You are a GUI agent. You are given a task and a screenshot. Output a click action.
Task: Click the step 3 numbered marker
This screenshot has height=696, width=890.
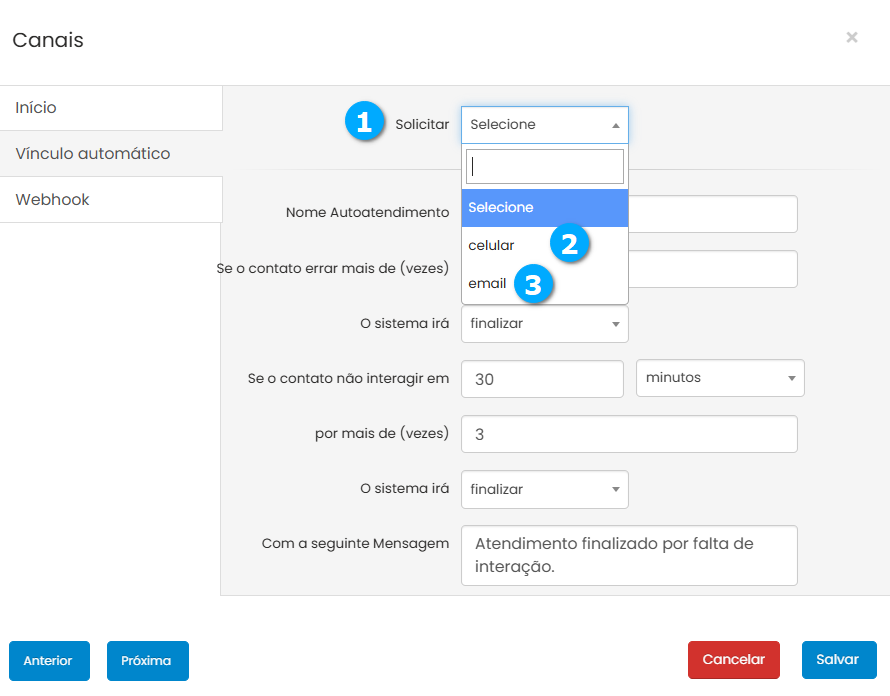click(x=533, y=284)
